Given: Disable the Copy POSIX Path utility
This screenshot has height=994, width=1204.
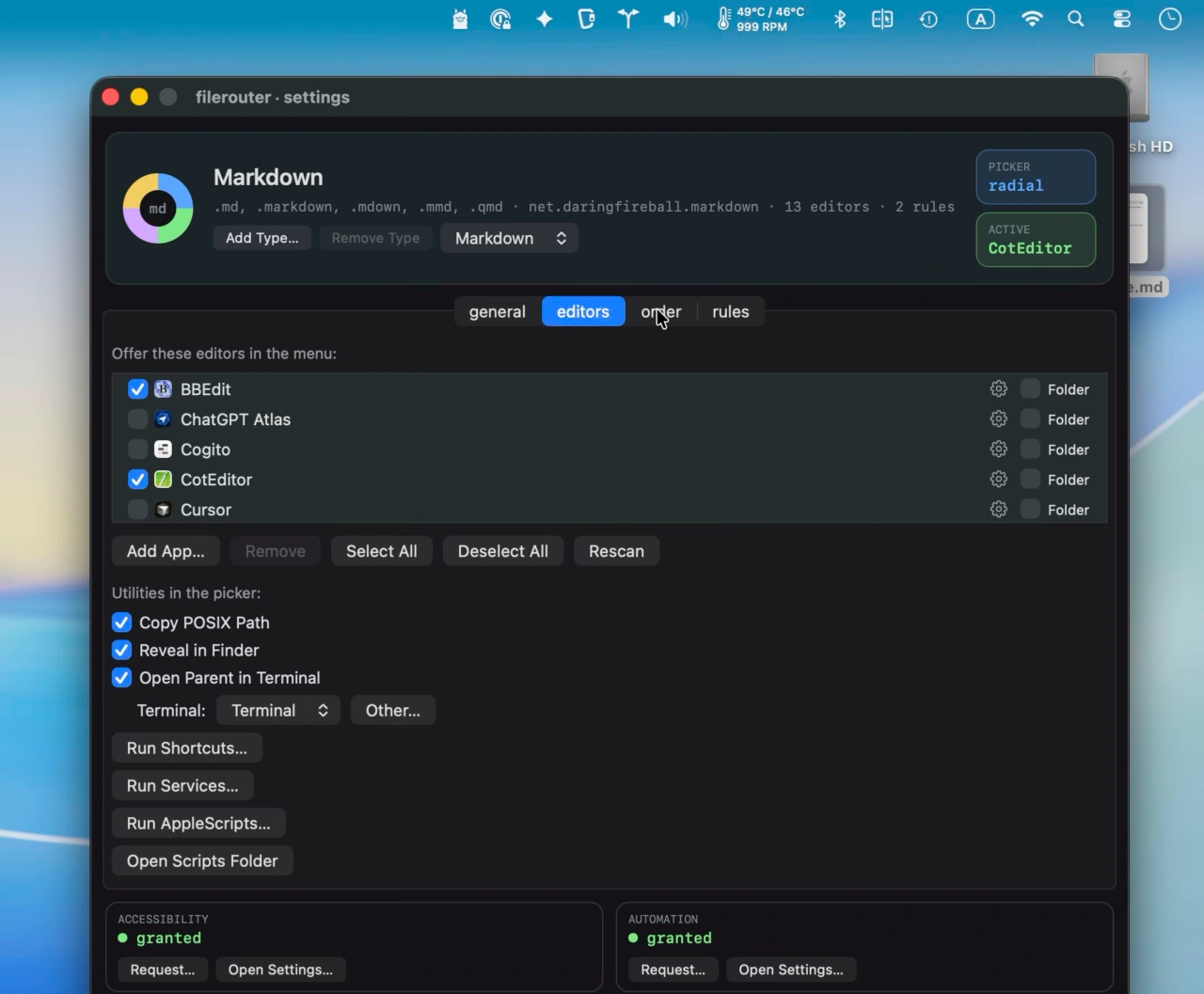Looking at the screenshot, I should click(x=121, y=623).
